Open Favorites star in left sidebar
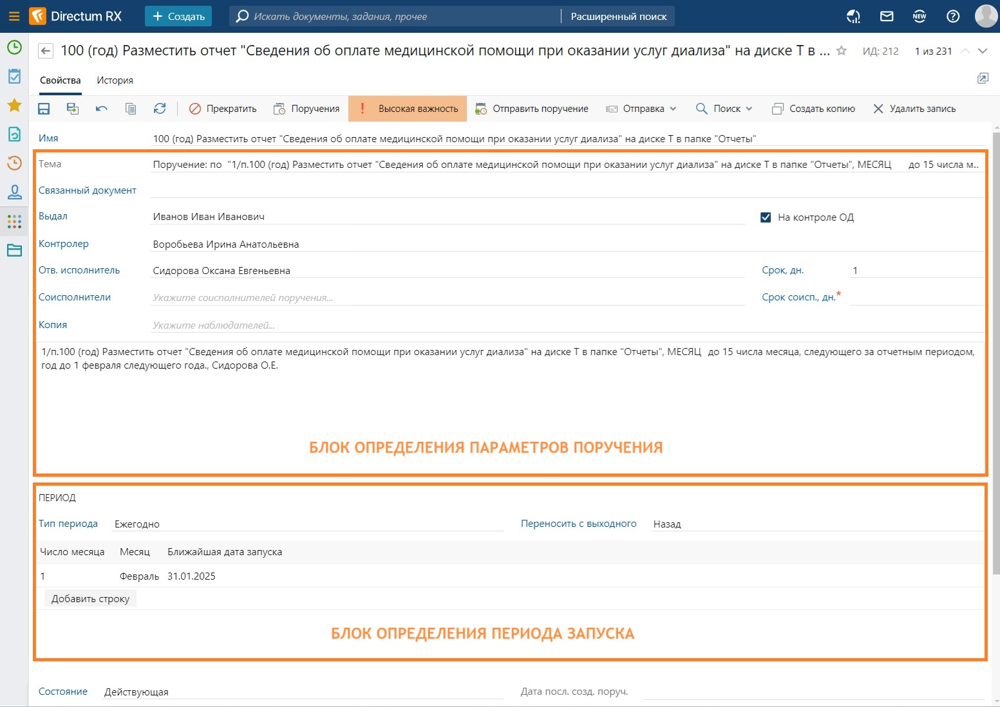This screenshot has width=1000, height=707. click(14, 105)
